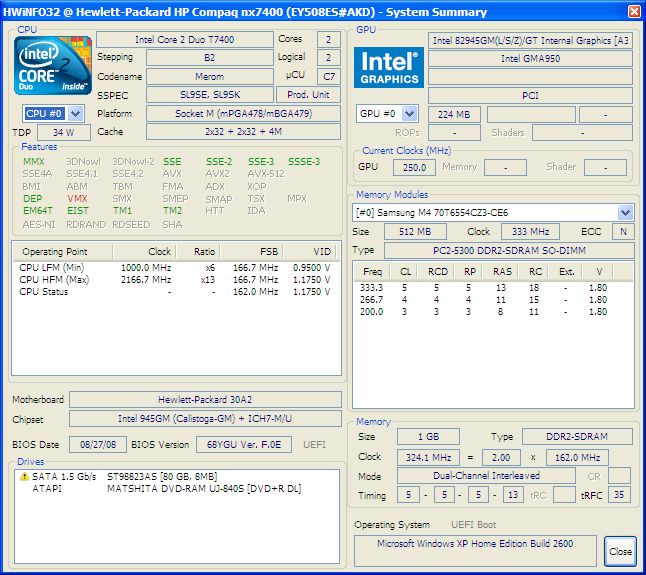Click the Memory Size 1 GB field
The width and height of the screenshot is (646, 575).
coord(428,437)
